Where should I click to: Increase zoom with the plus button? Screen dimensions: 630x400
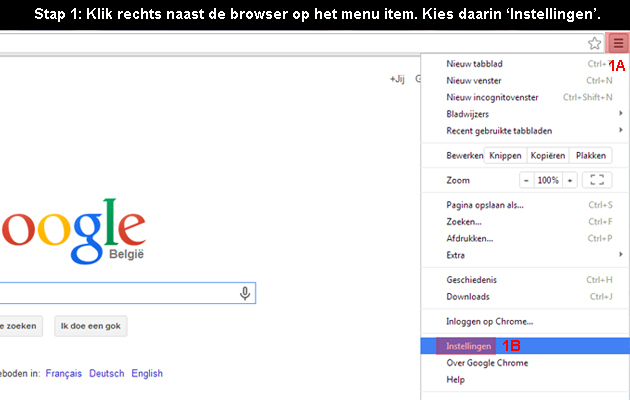point(570,180)
